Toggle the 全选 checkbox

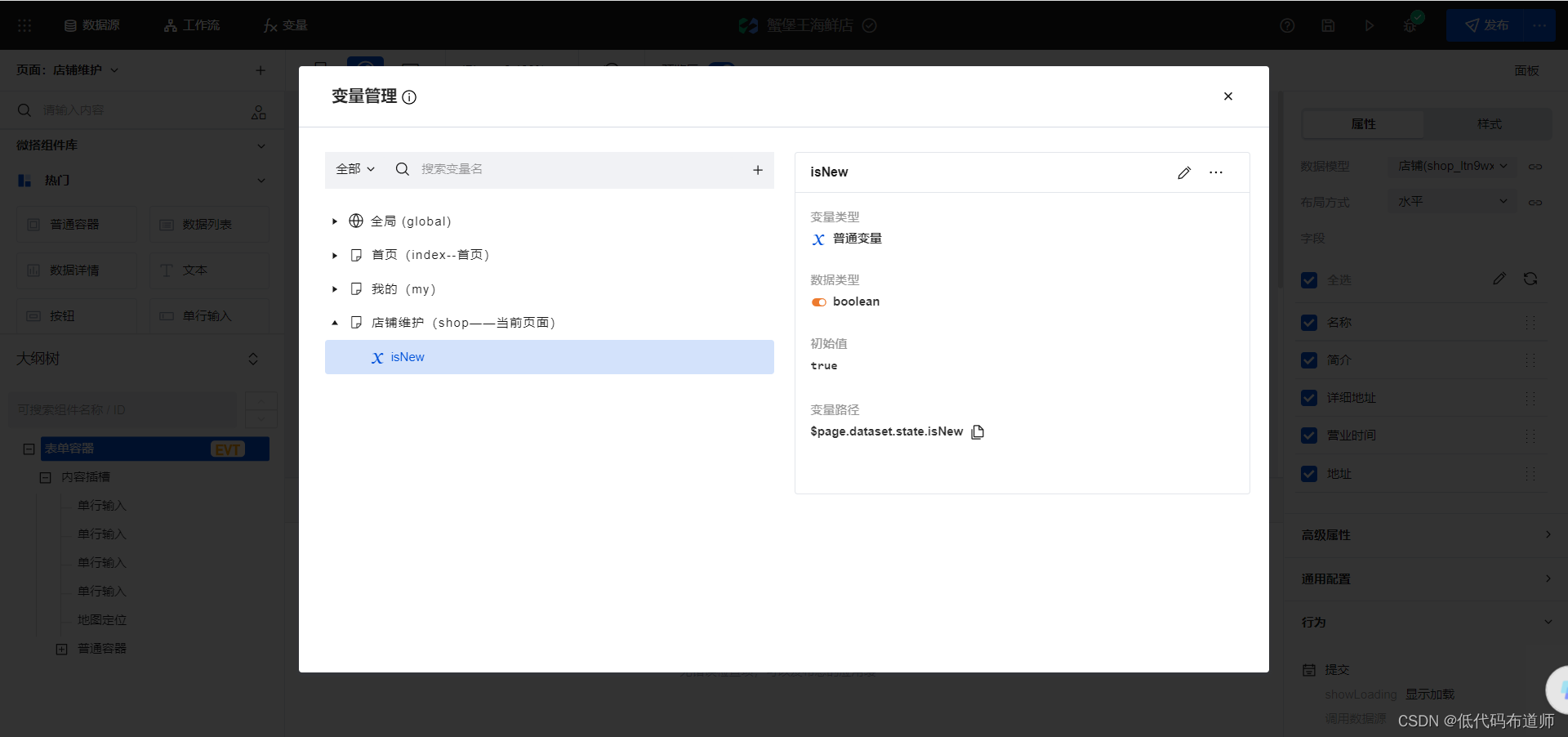[1309, 280]
